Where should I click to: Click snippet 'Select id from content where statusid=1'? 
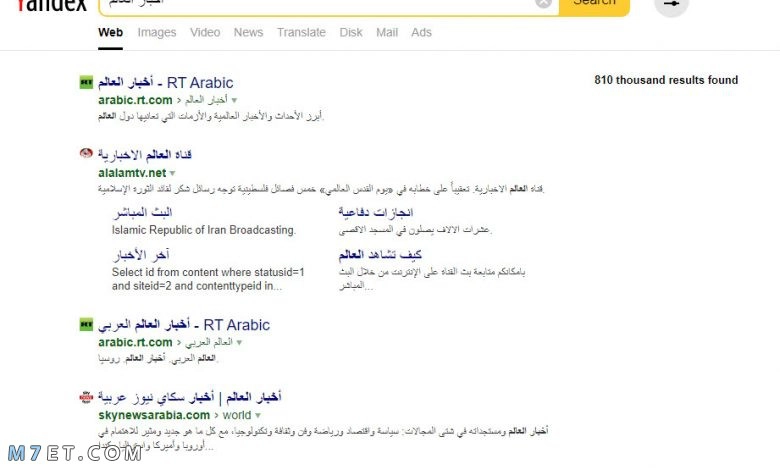click(208, 272)
